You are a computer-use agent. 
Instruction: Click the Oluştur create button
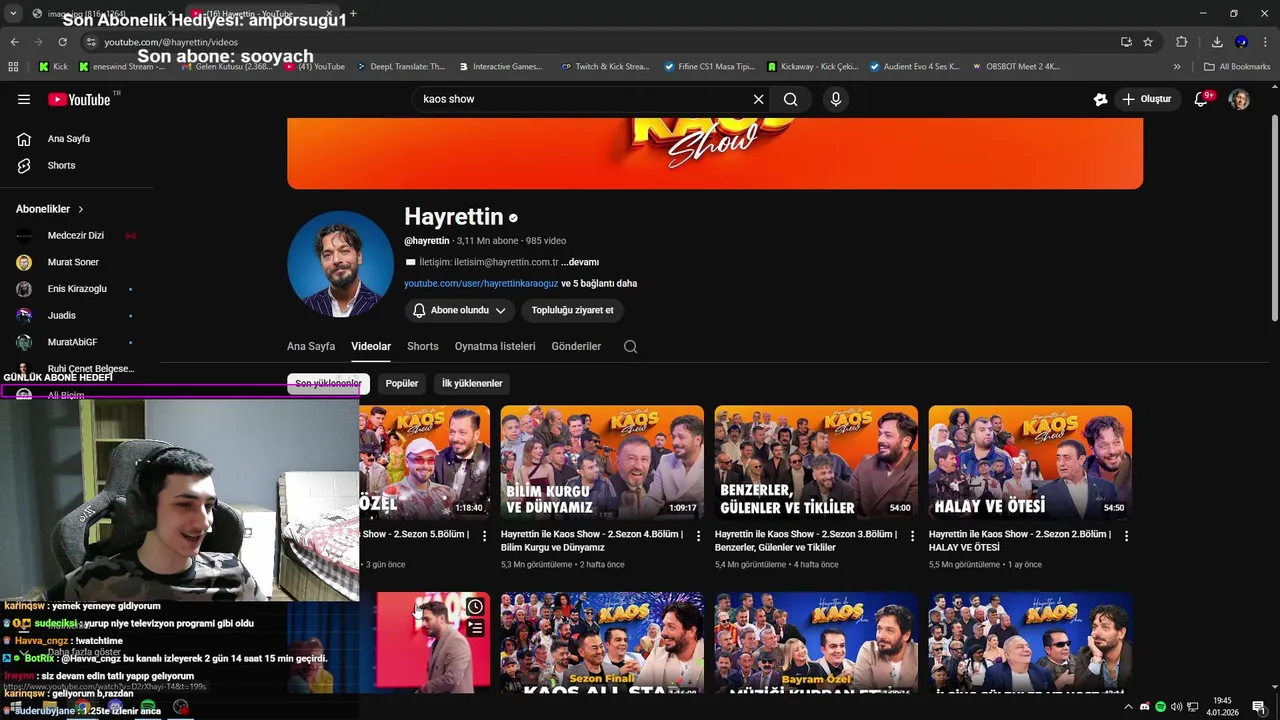pyautogui.click(x=1146, y=99)
